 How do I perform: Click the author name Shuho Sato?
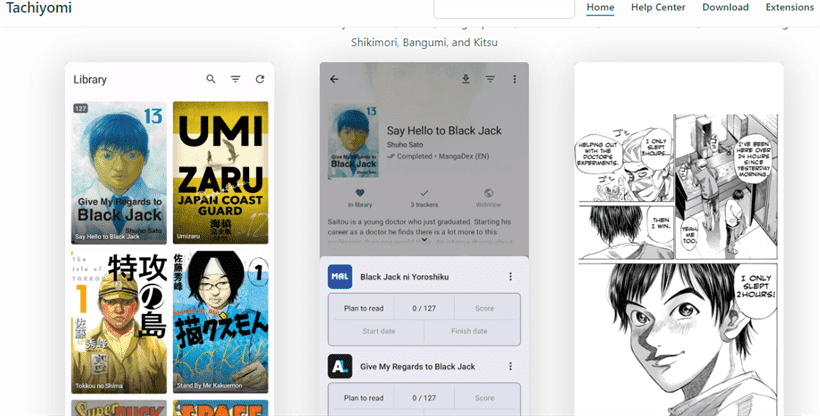(x=405, y=144)
